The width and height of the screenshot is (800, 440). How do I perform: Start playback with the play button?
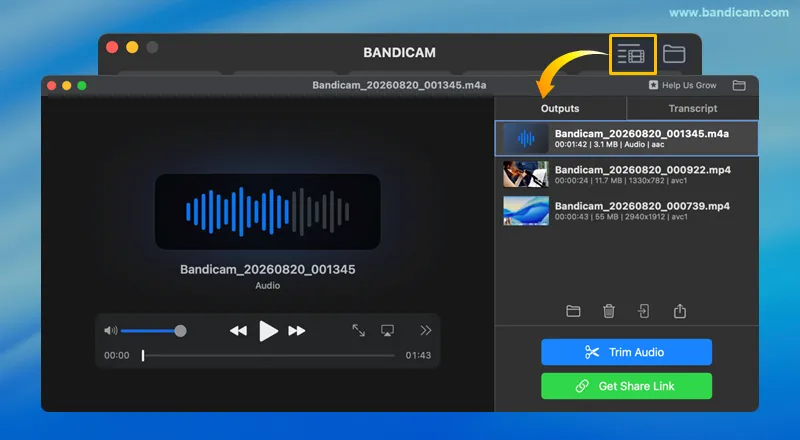click(268, 331)
